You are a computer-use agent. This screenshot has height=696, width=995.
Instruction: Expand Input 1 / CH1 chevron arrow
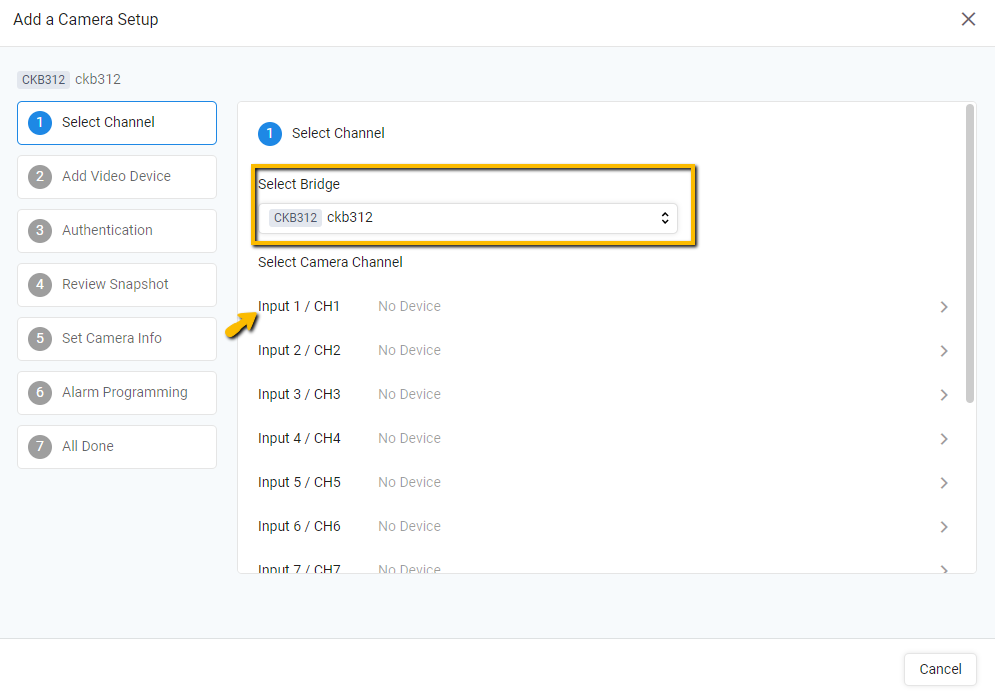[x=944, y=307]
